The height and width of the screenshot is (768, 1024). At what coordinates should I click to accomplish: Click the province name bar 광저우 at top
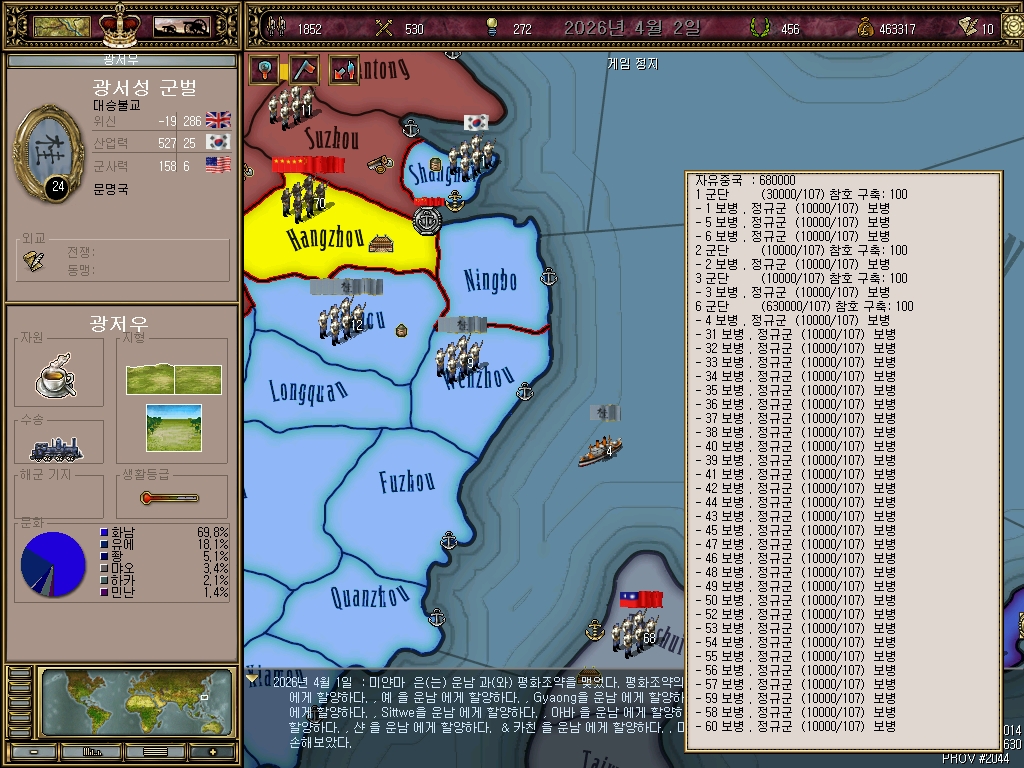121,61
